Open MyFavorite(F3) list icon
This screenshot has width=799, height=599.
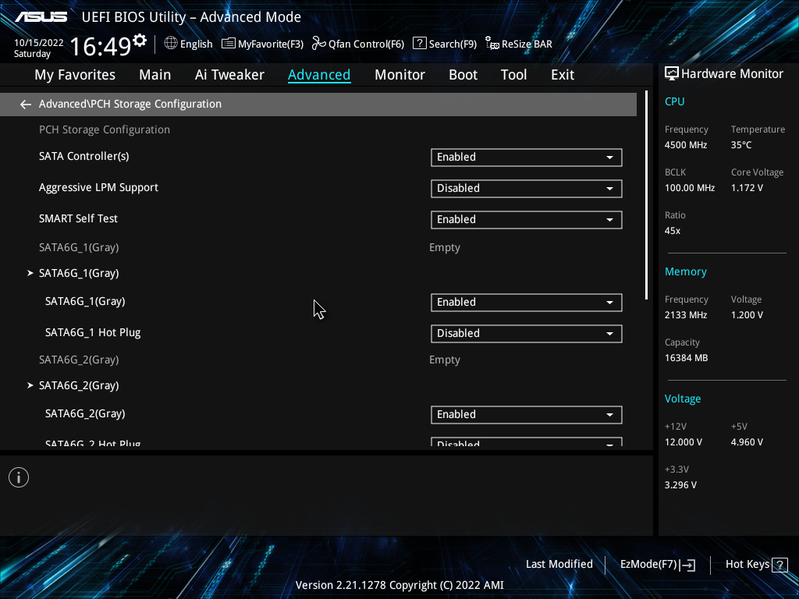(x=228, y=44)
